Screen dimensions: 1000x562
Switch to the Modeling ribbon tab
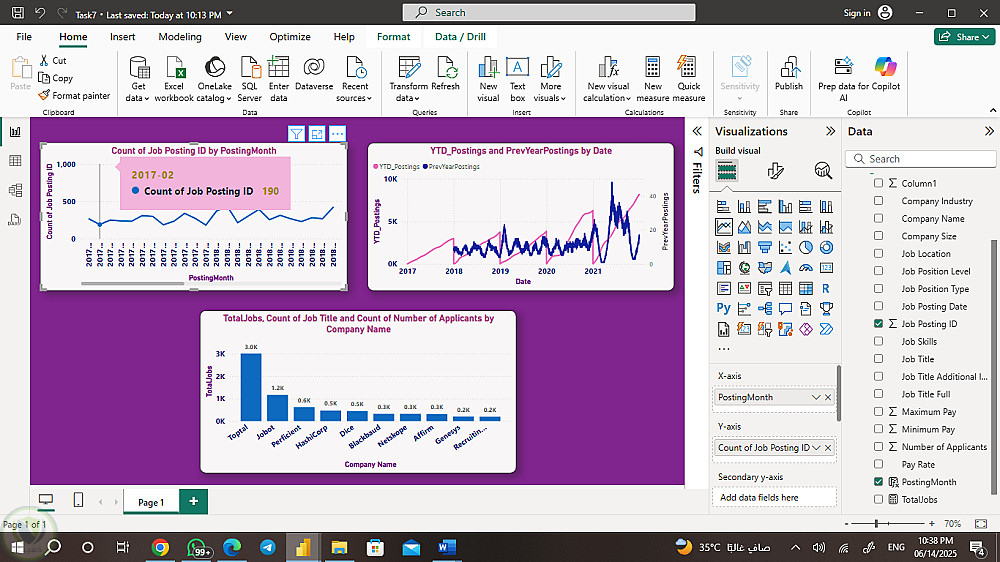click(x=180, y=37)
